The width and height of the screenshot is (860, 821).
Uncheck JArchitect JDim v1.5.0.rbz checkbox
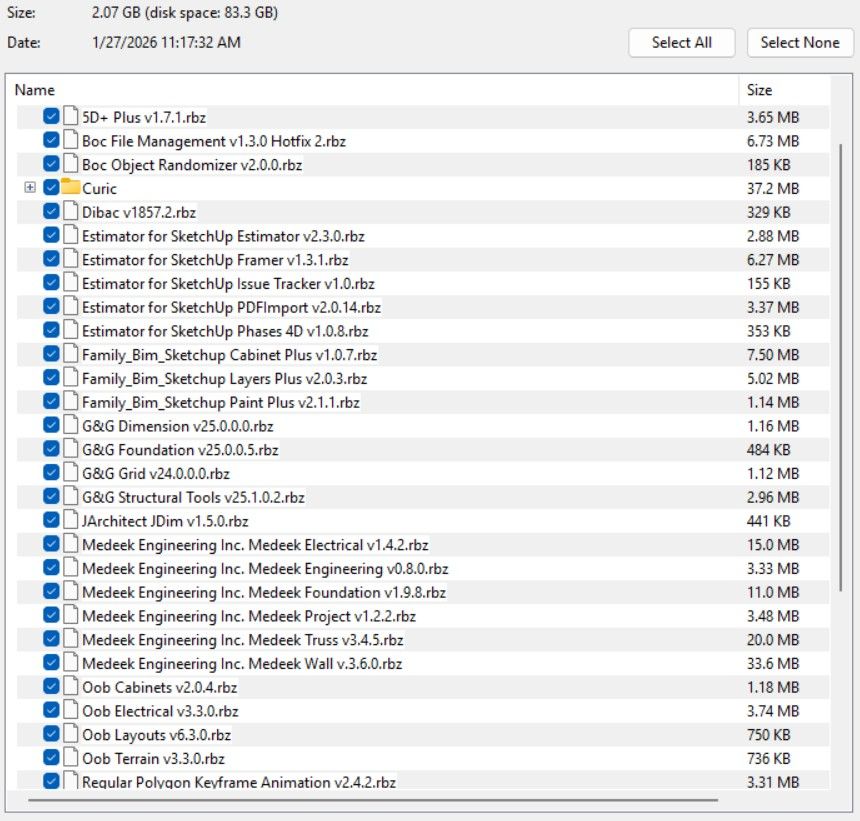[x=51, y=520]
